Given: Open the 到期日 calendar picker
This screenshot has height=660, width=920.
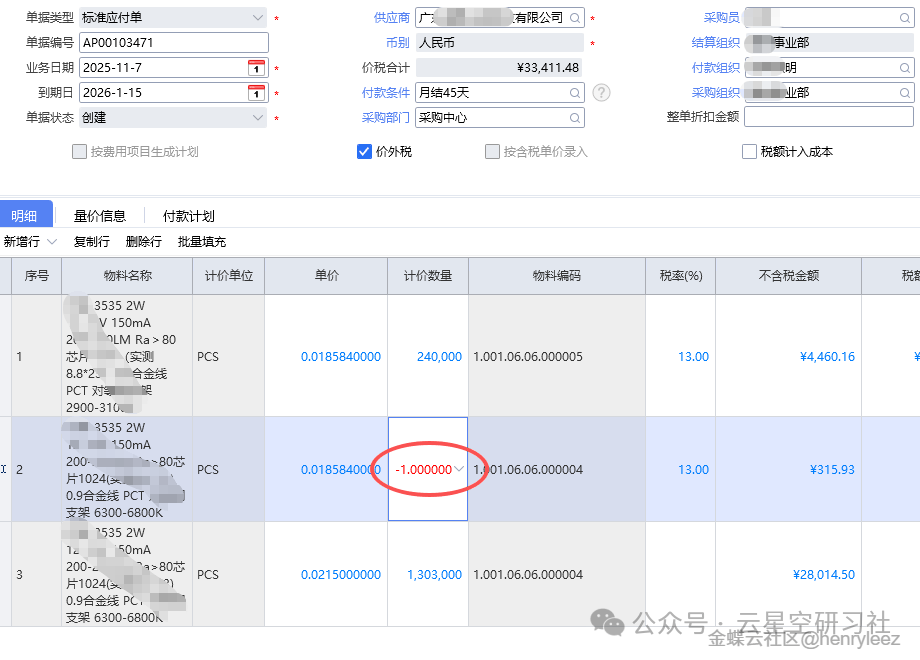Looking at the screenshot, I should coord(256,93).
